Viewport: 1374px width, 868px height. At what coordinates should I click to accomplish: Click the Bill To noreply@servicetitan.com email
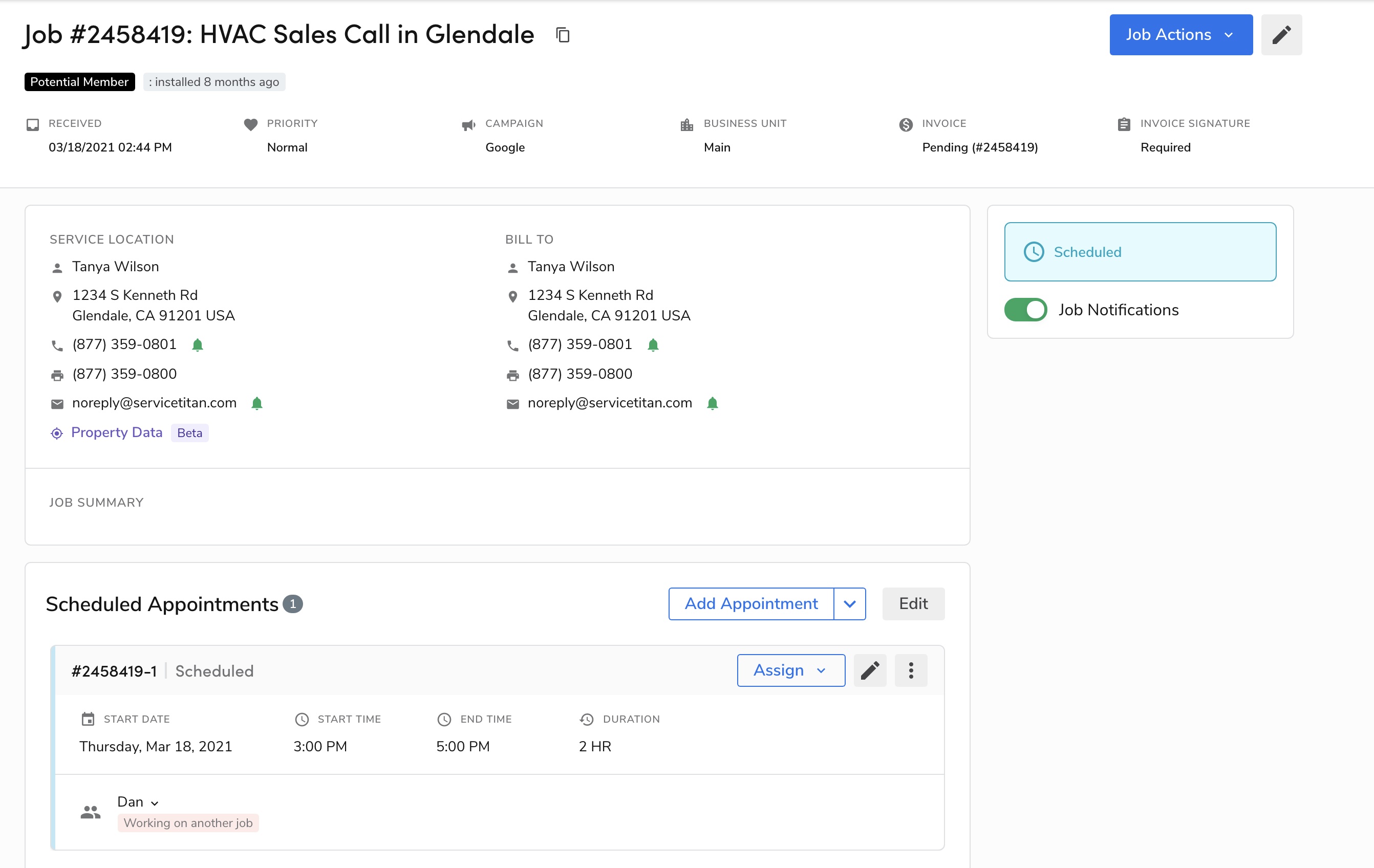click(609, 403)
